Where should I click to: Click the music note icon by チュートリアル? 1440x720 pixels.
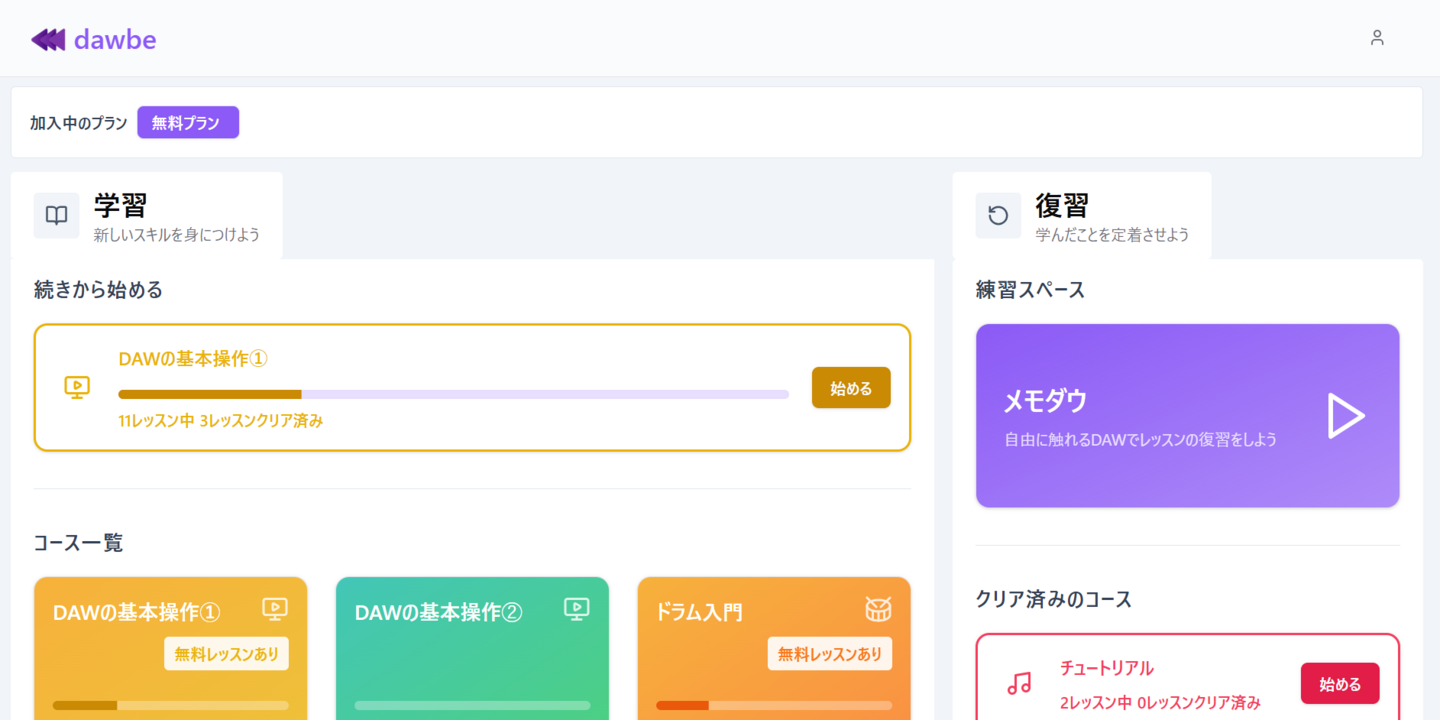coord(1019,683)
